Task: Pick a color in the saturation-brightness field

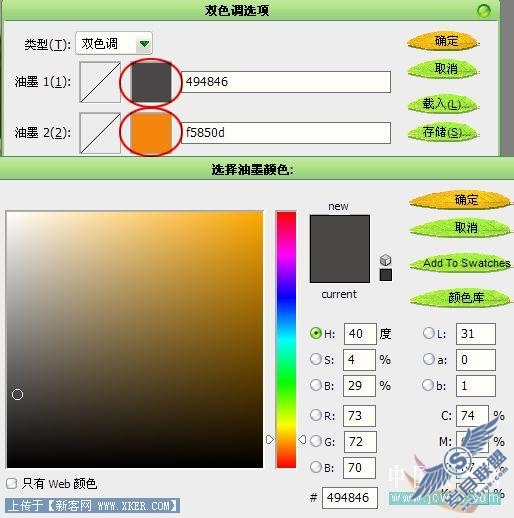Action: [x=135, y=339]
